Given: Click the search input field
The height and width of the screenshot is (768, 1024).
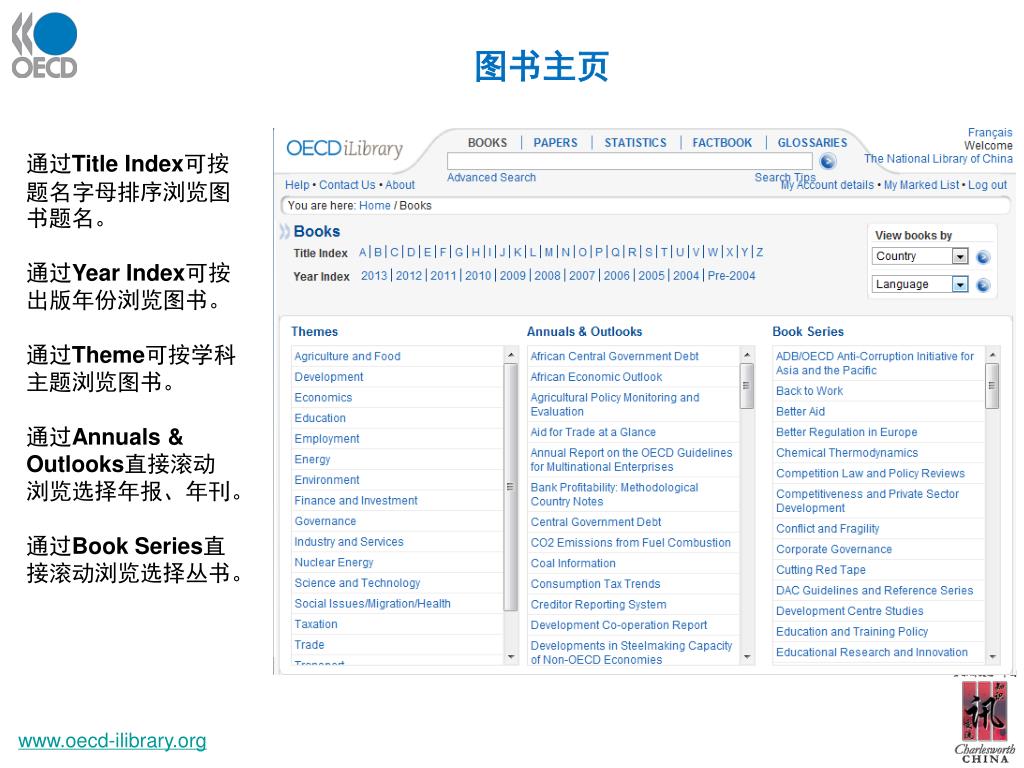Looking at the screenshot, I should click(x=630, y=161).
